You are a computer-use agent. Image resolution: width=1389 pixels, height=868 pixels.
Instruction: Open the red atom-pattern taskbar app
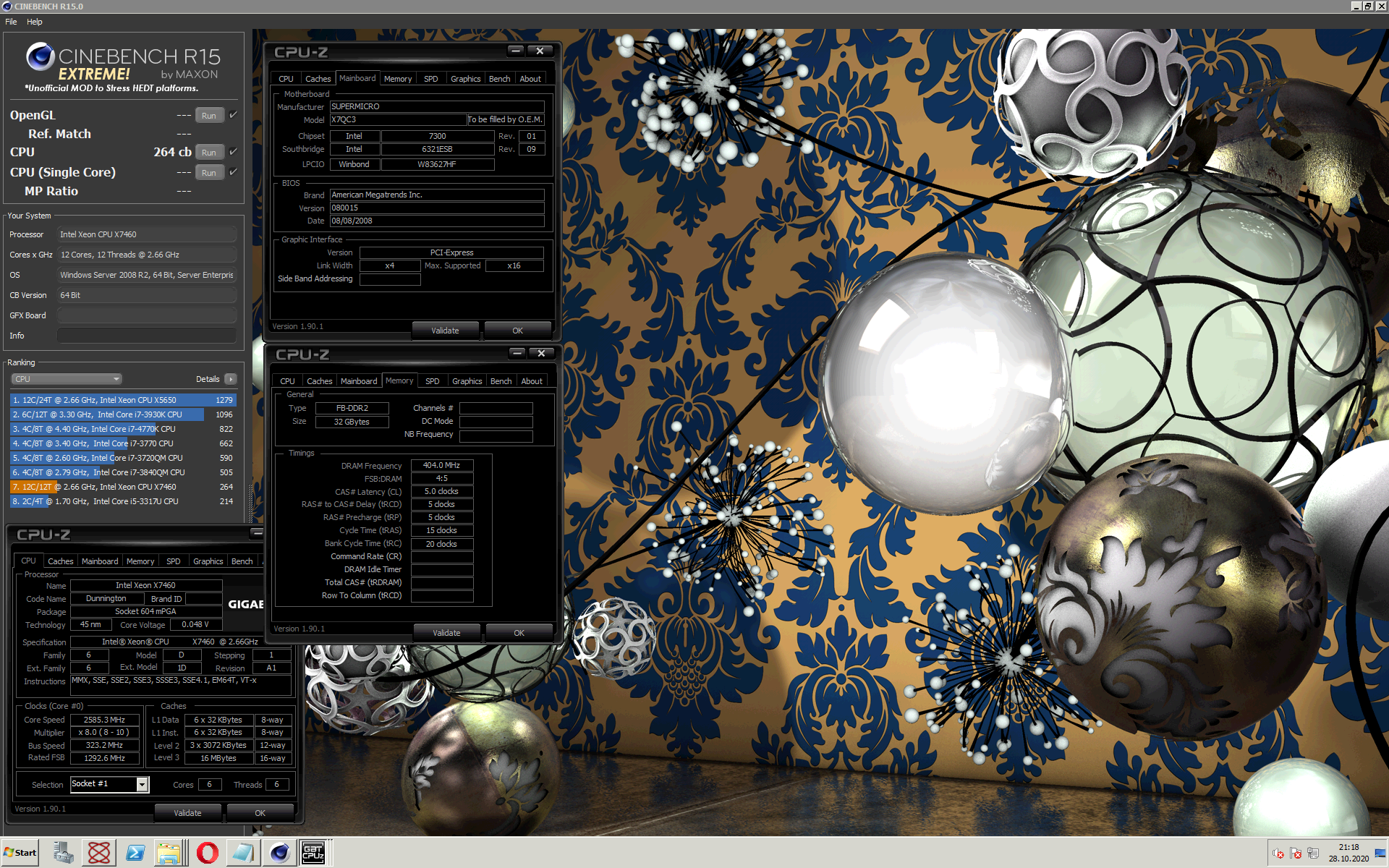pos(99,853)
